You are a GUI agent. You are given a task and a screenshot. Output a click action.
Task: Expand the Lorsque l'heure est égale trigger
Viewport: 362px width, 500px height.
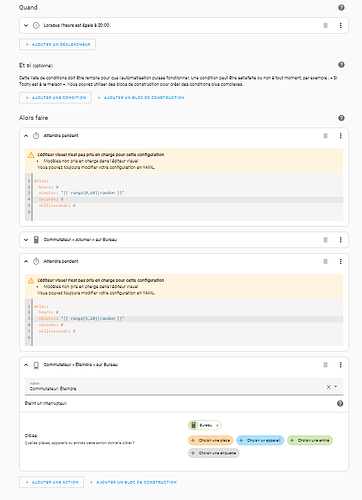26,25
